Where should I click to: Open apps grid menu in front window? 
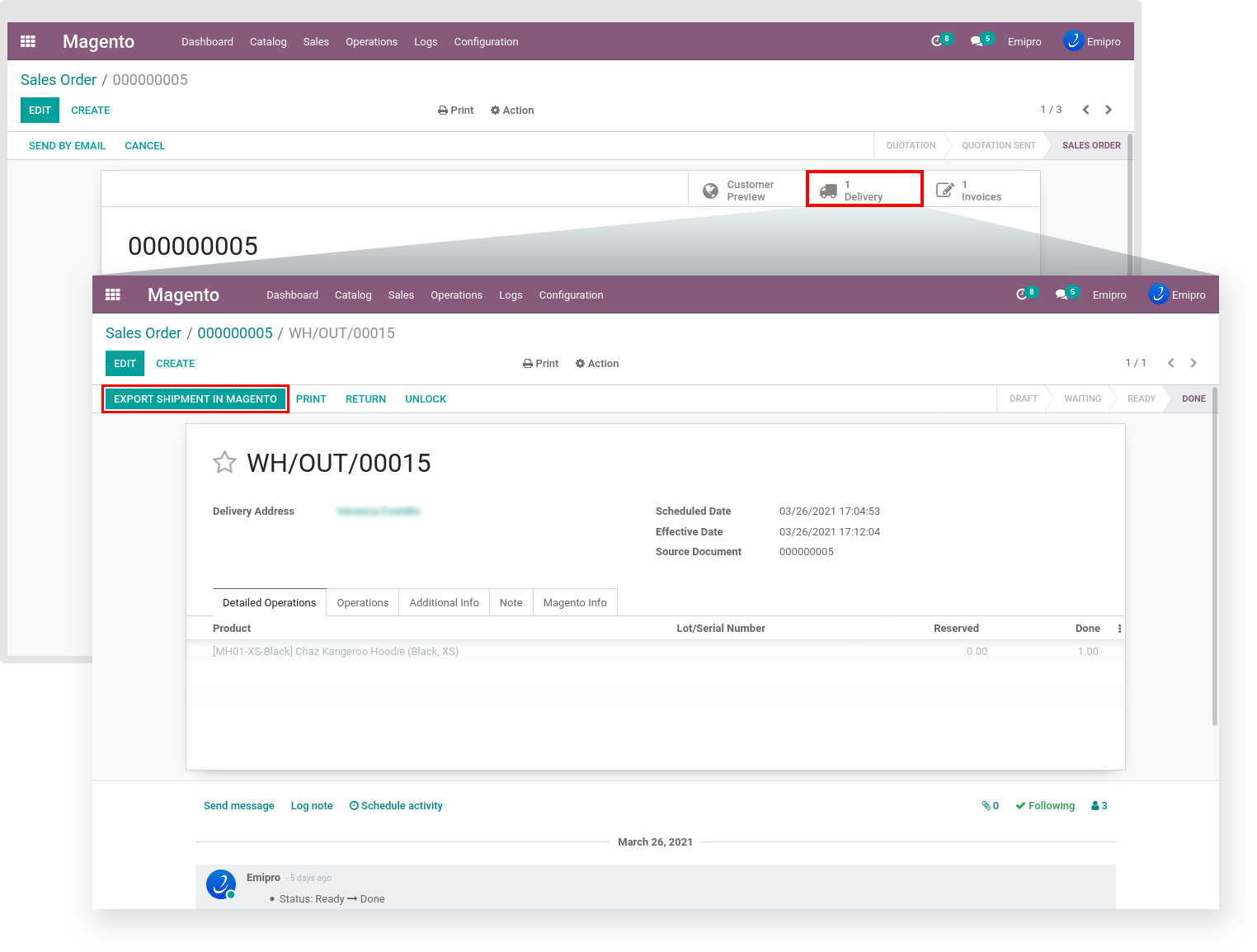(x=113, y=295)
